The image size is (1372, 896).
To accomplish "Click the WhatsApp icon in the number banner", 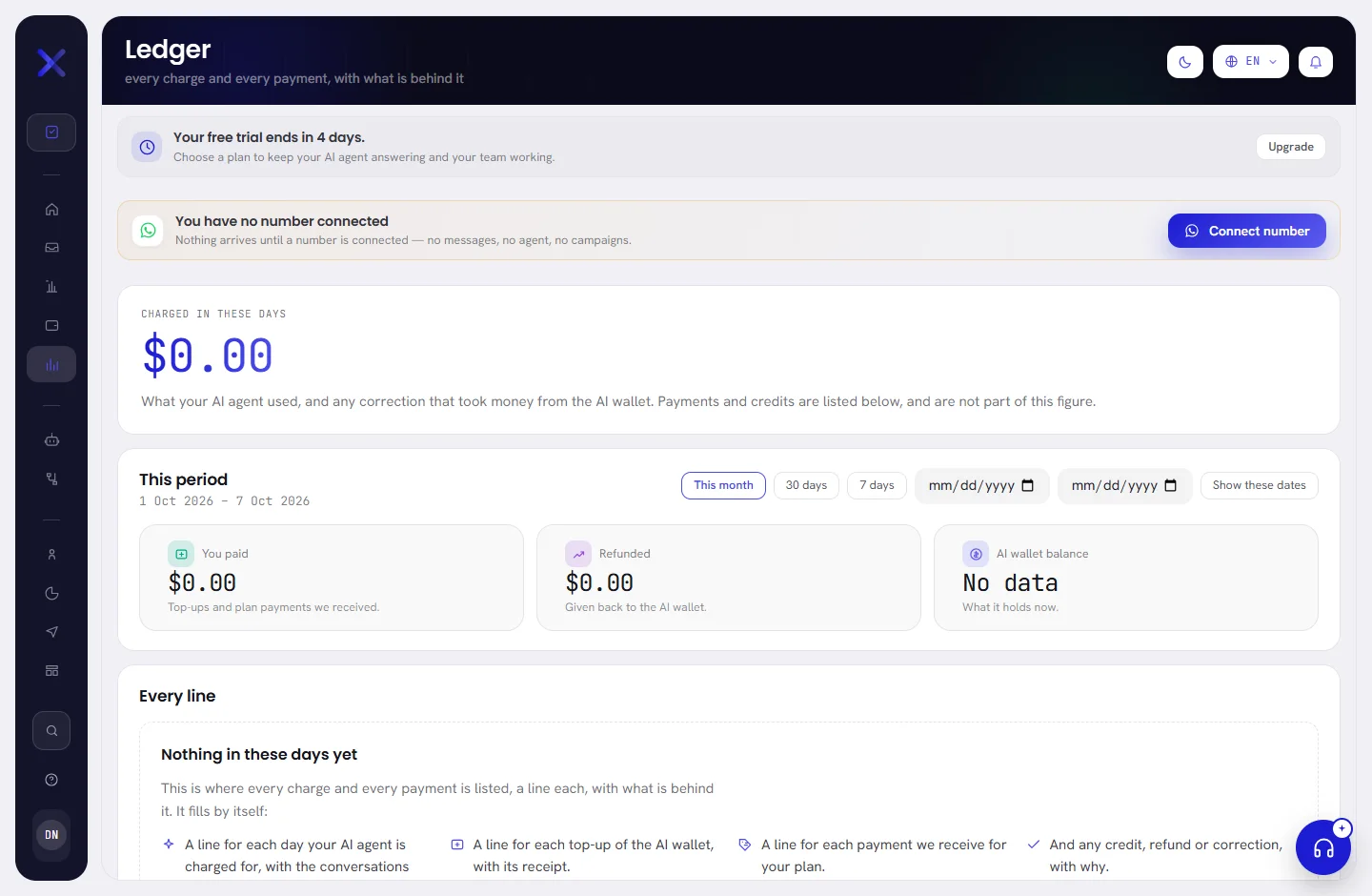I will [148, 230].
